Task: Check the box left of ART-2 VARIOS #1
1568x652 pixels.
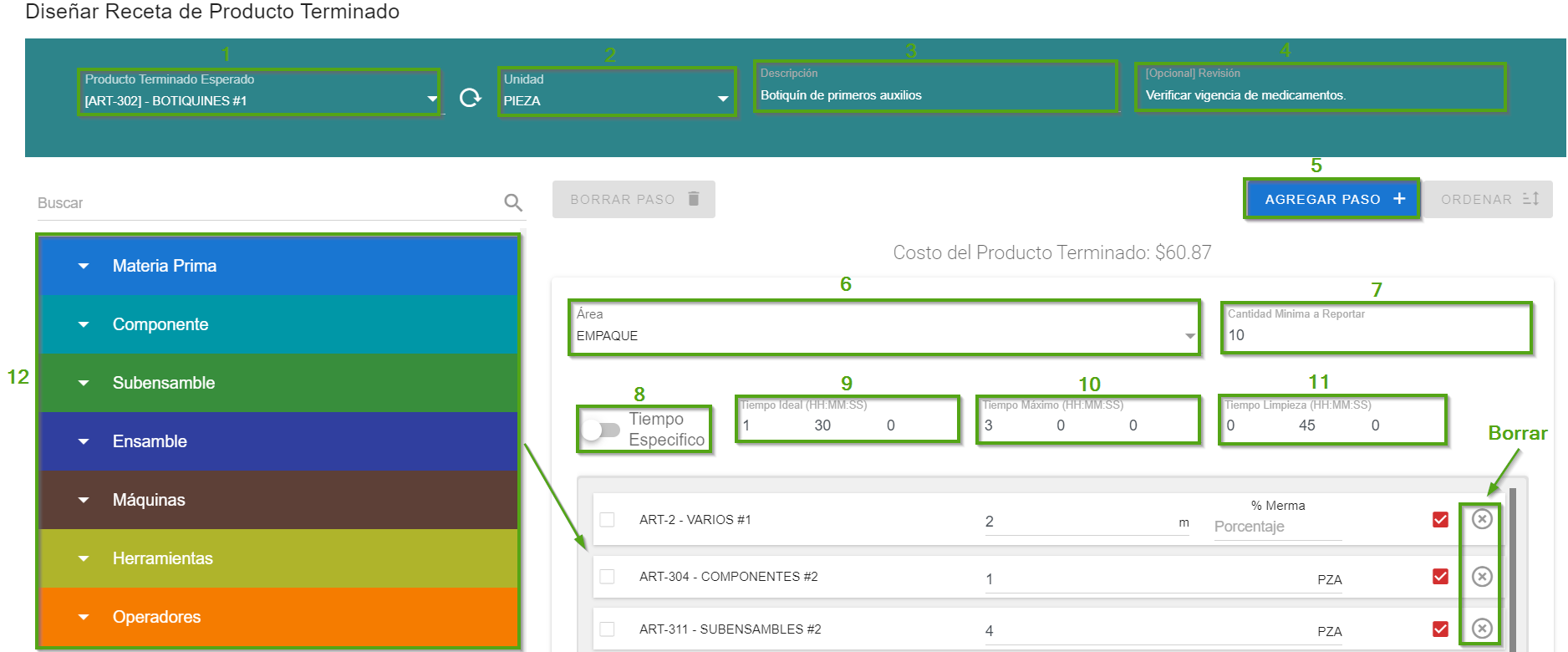Action: [x=608, y=520]
